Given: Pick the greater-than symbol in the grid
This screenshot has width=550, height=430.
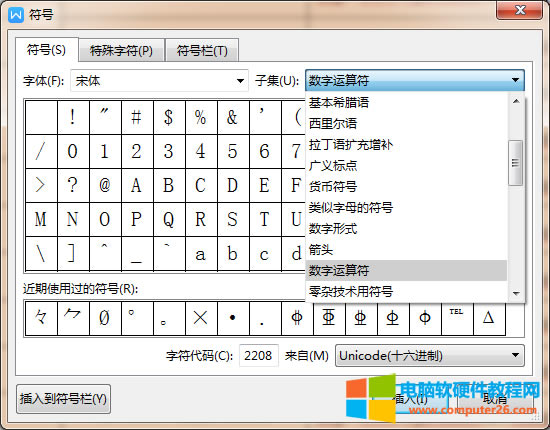Looking at the screenshot, I should (x=41, y=185).
